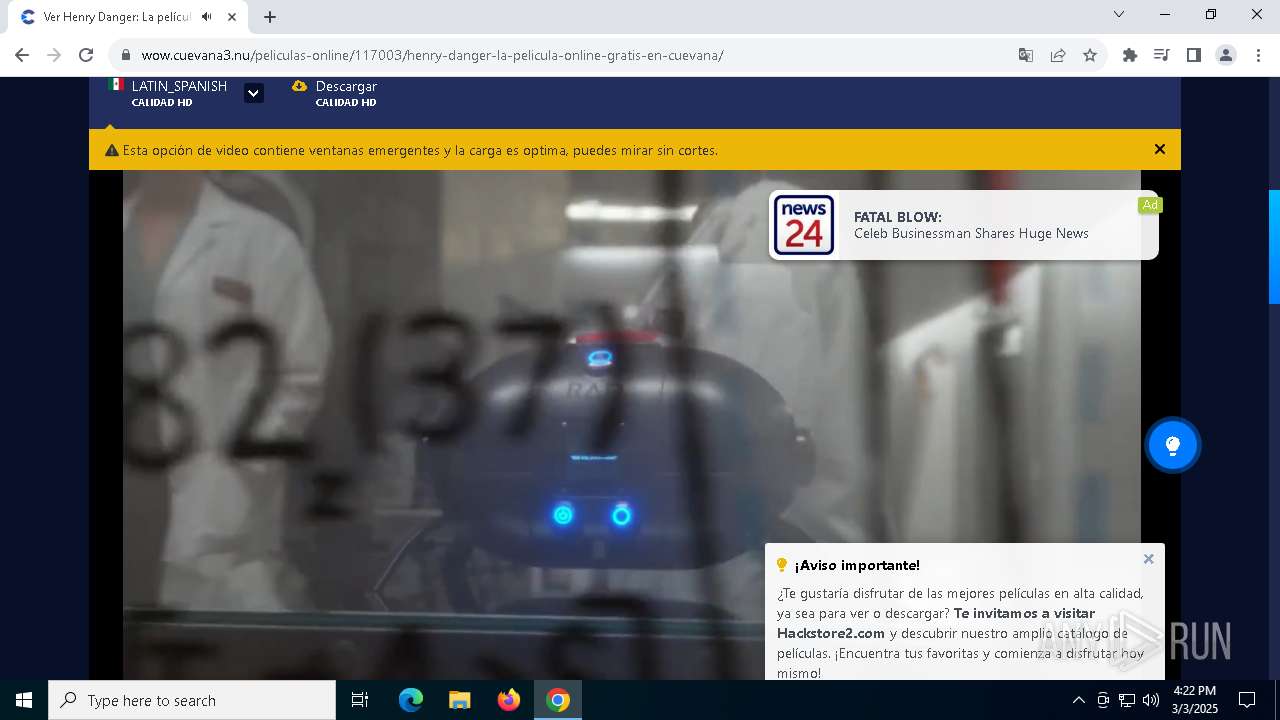The height and width of the screenshot is (720, 1280).
Task: Bookmark this page with the star
Action: click(1090, 55)
